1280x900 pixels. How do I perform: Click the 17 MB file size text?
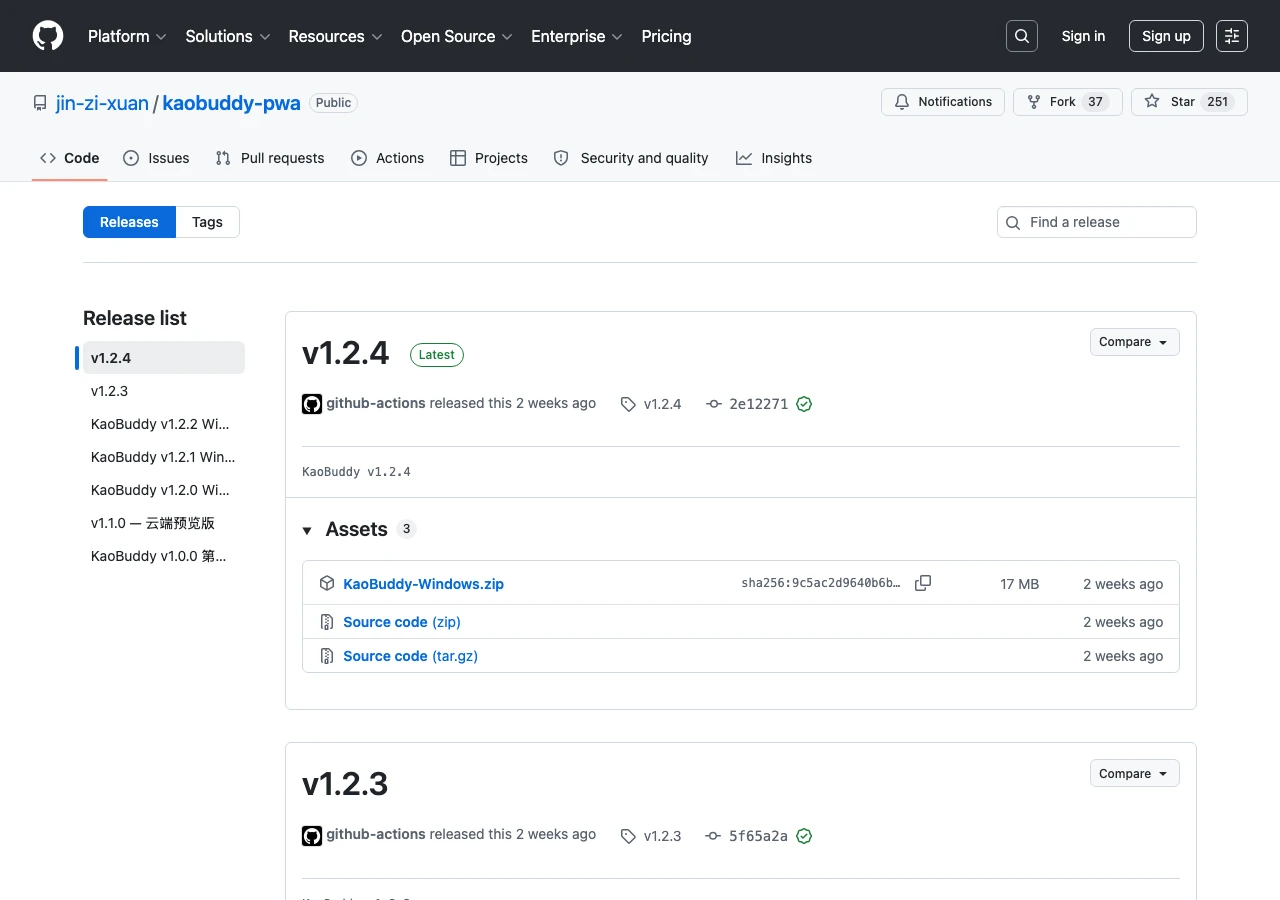(1019, 584)
